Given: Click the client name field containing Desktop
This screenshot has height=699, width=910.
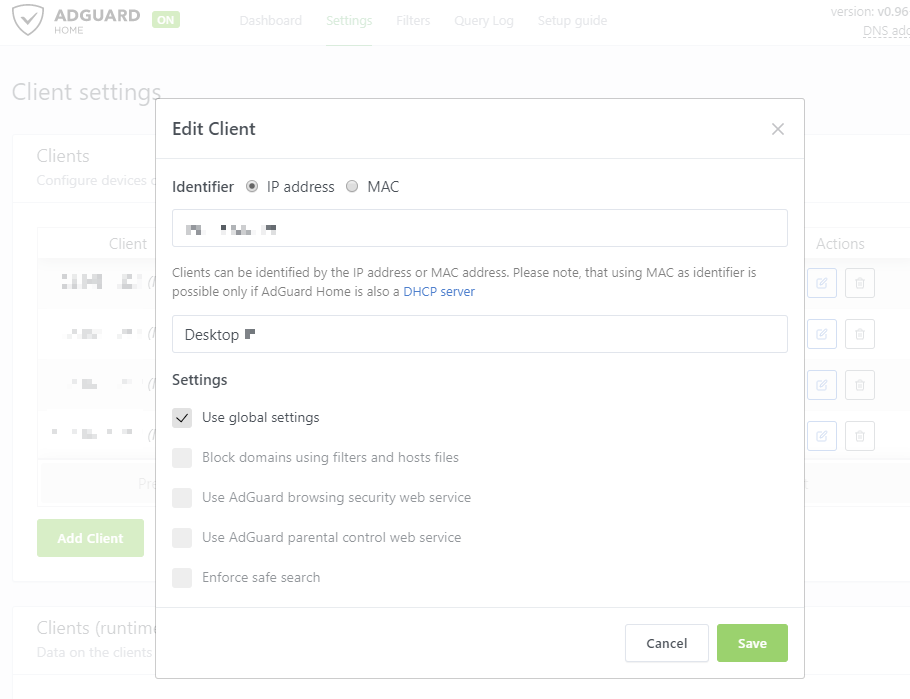Looking at the screenshot, I should 480,334.
